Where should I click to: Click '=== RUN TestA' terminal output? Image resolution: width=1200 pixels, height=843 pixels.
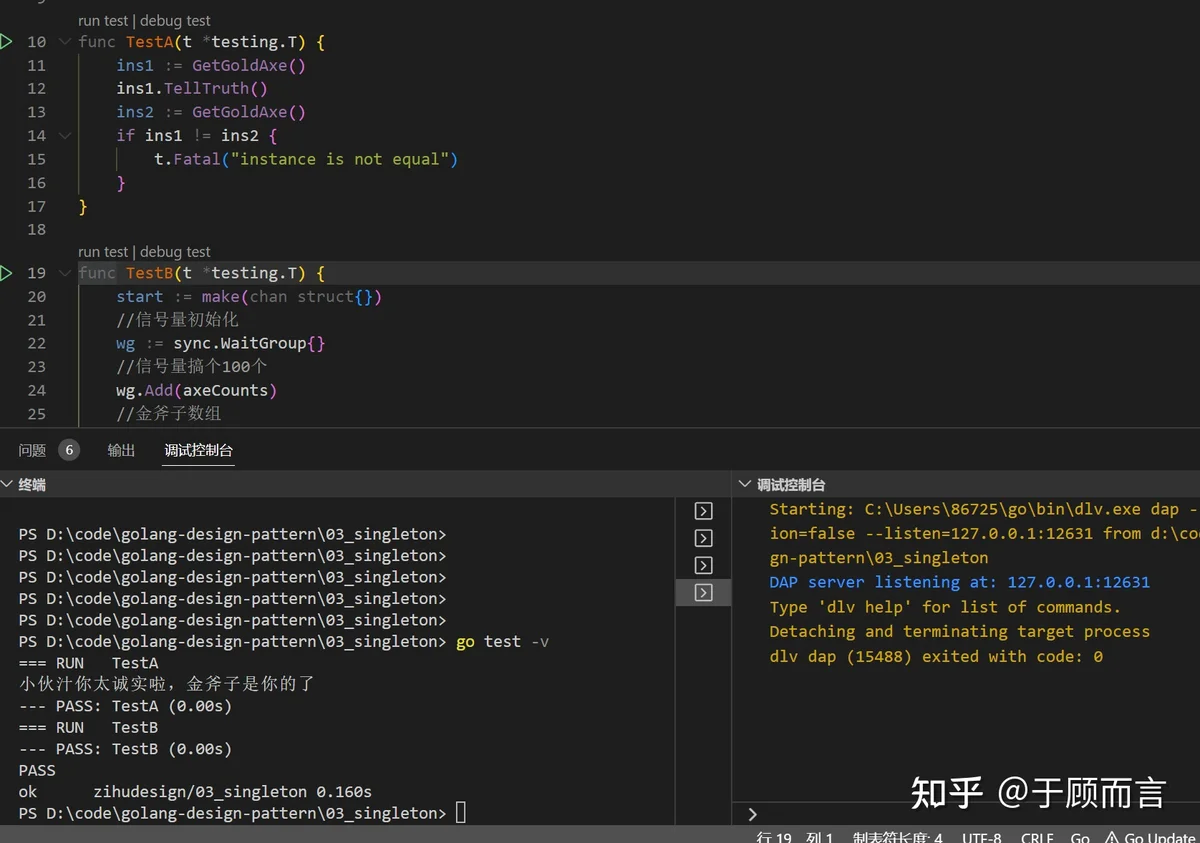89,663
